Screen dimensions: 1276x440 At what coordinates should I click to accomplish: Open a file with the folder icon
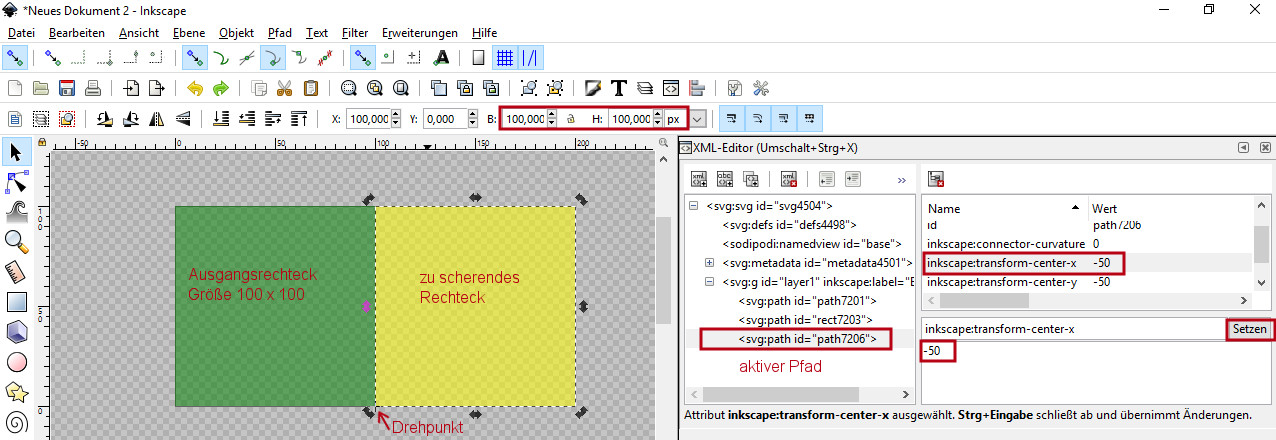(x=41, y=88)
